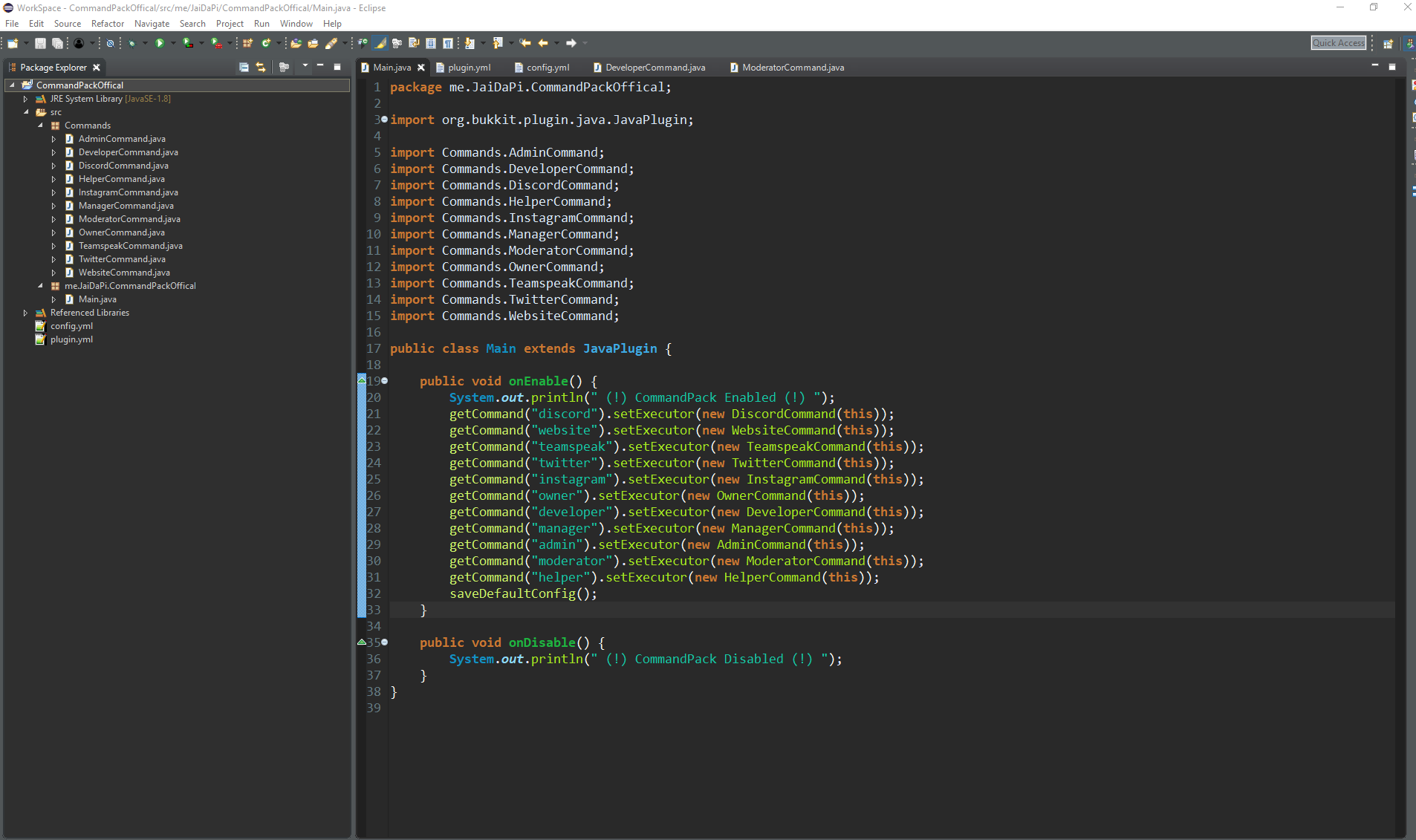Close the Main.java editor tab
Viewport: 1416px width, 840px height.
coord(421,68)
